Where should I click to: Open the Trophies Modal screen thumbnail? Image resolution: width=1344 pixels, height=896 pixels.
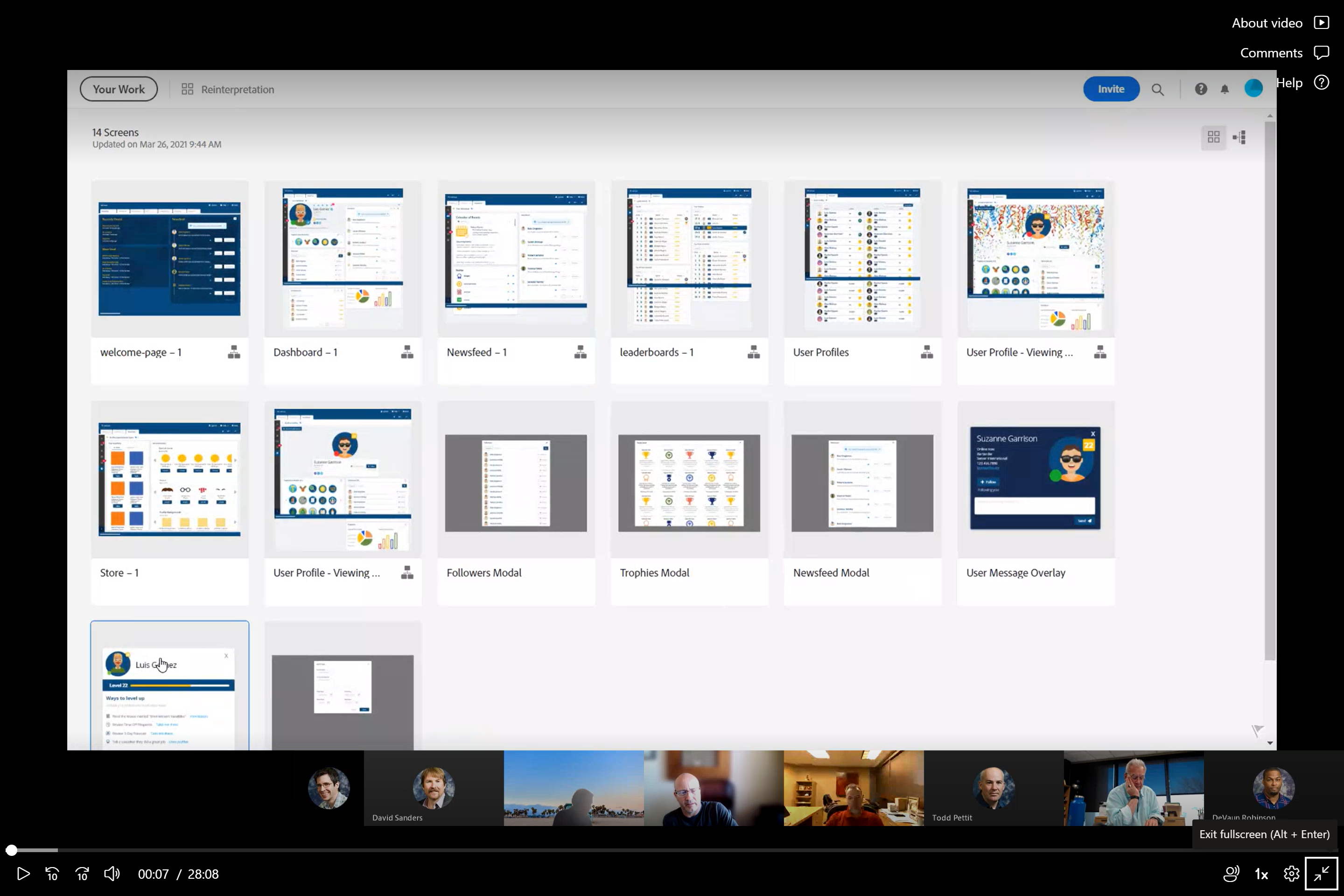click(689, 483)
